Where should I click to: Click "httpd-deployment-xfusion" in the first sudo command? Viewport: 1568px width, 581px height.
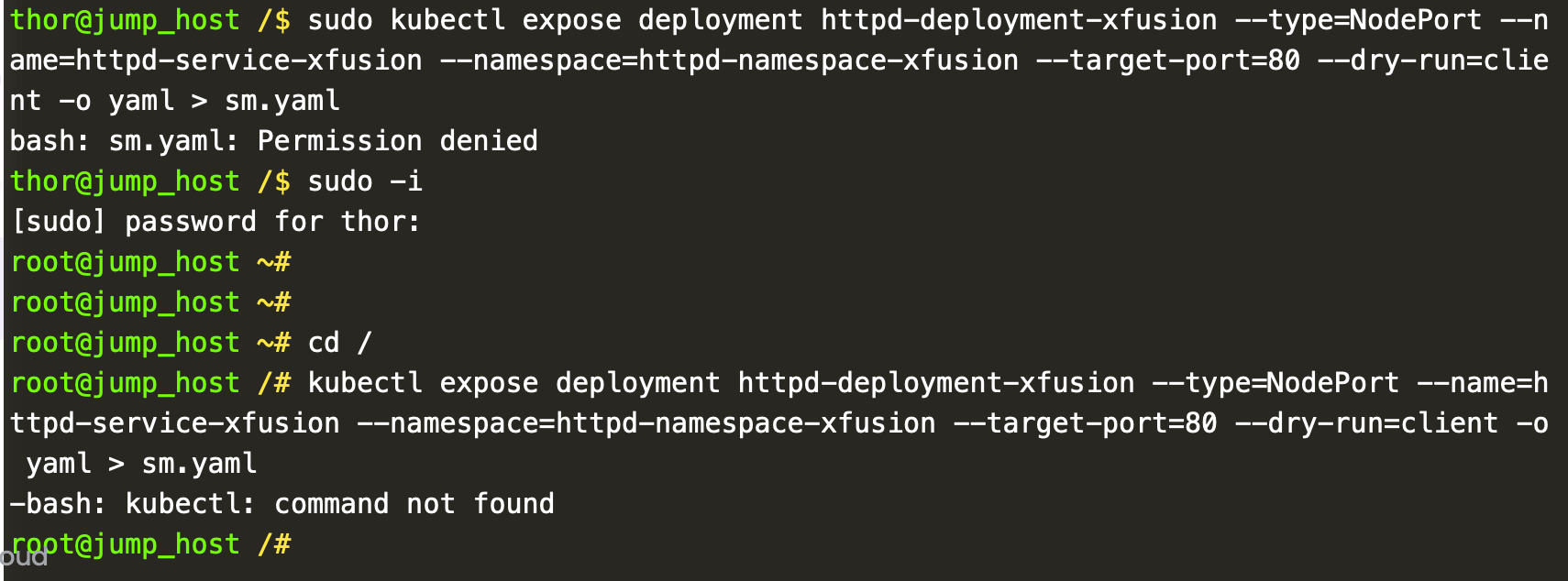click(x=1019, y=20)
